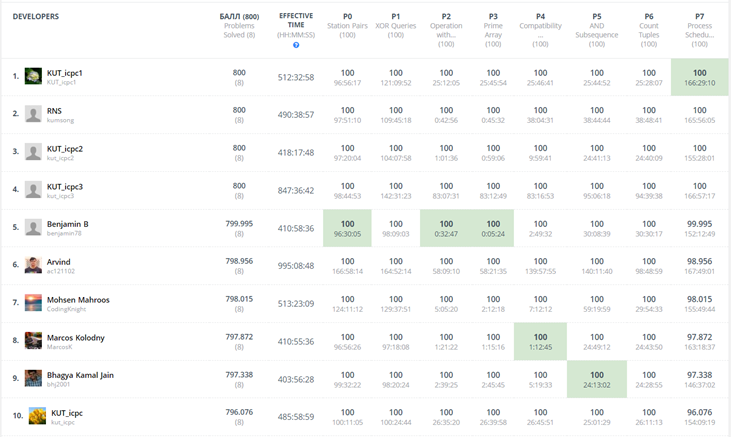The width and height of the screenshot is (731, 437).
Task: Click the Effective Time help question-mark icon
Action: [x=296, y=45]
